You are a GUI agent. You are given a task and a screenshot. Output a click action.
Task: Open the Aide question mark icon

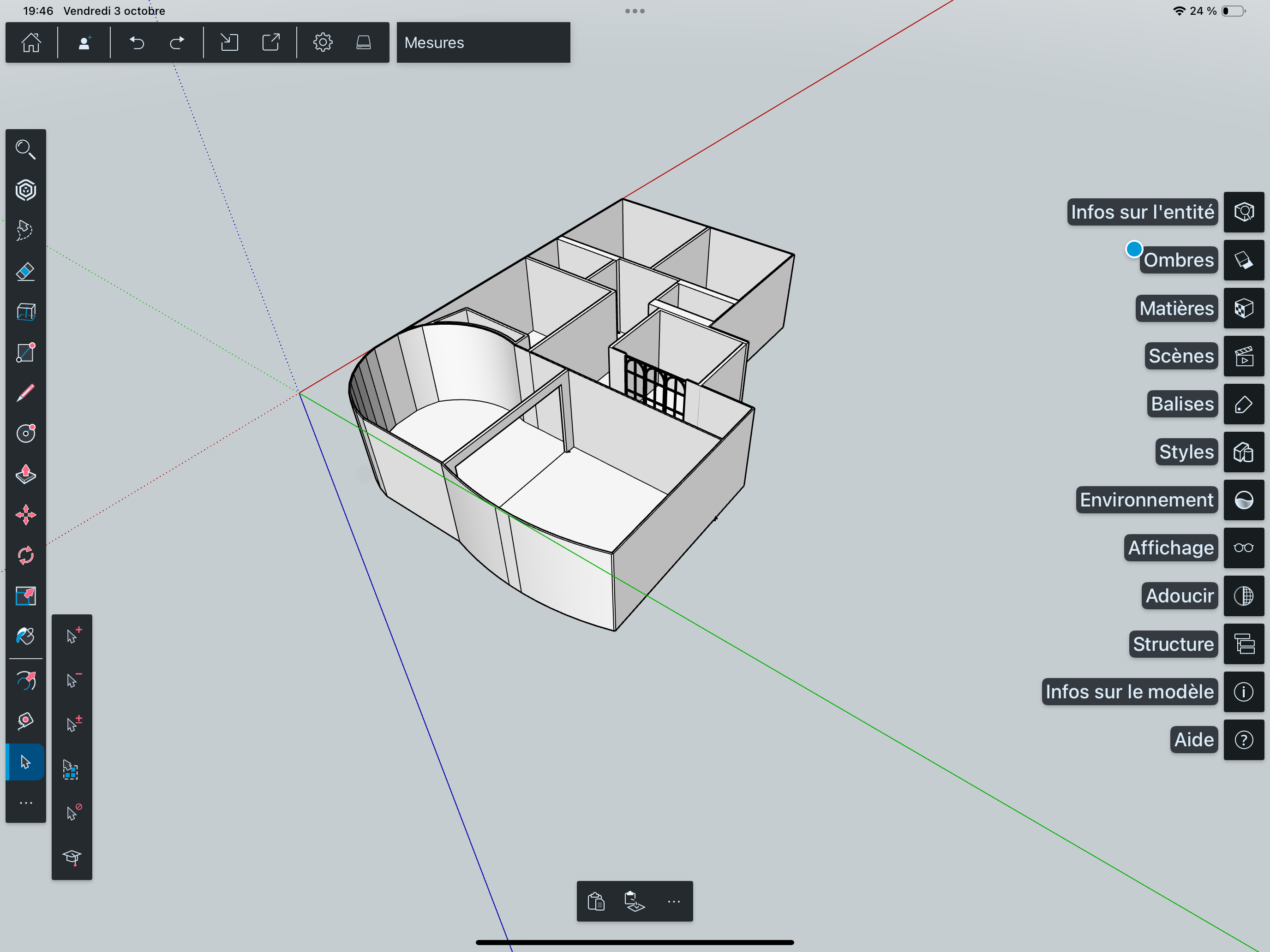pyautogui.click(x=1244, y=740)
